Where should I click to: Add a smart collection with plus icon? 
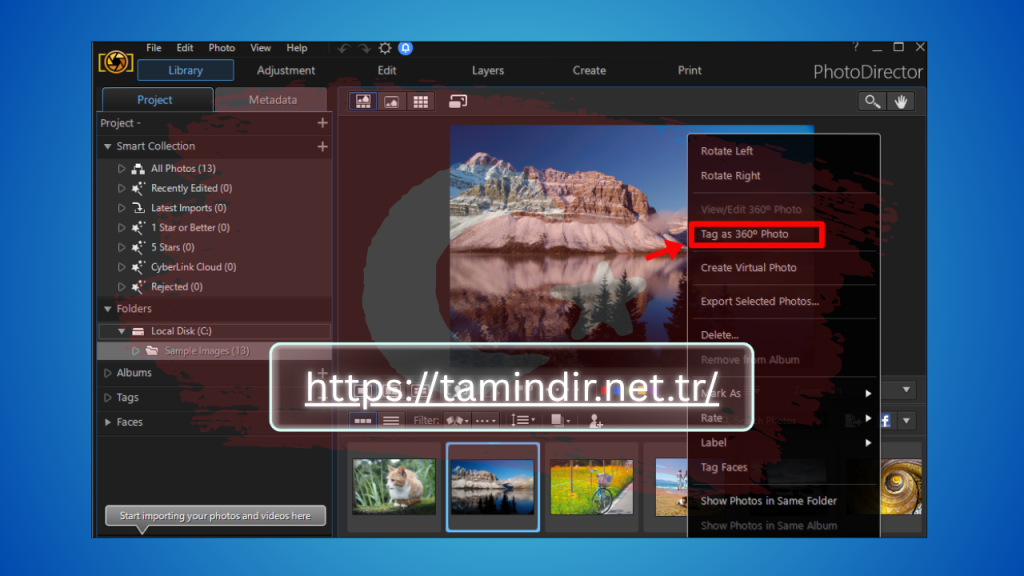[x=323, y=146]
